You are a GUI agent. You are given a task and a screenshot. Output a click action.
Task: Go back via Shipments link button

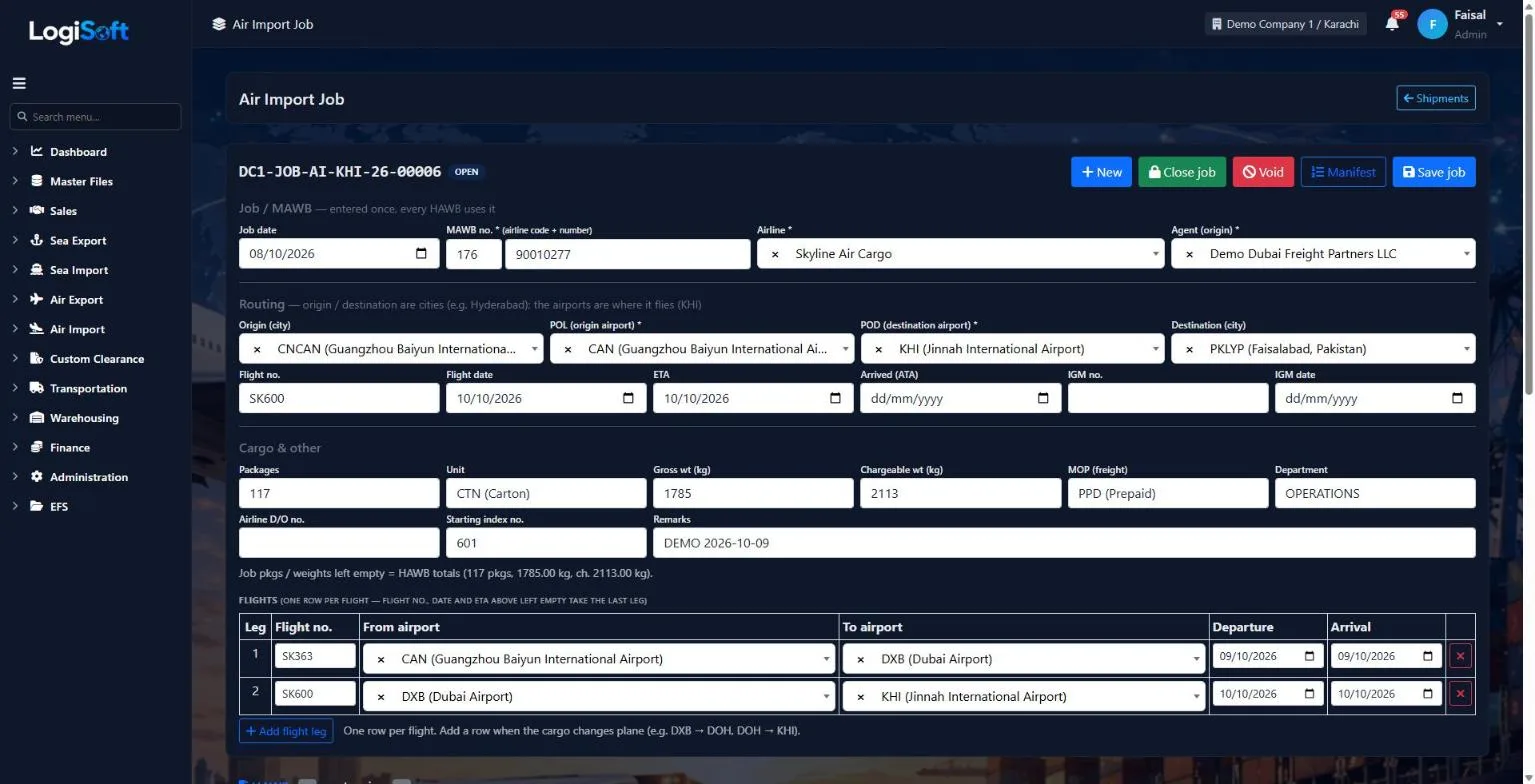(1435, 98)
